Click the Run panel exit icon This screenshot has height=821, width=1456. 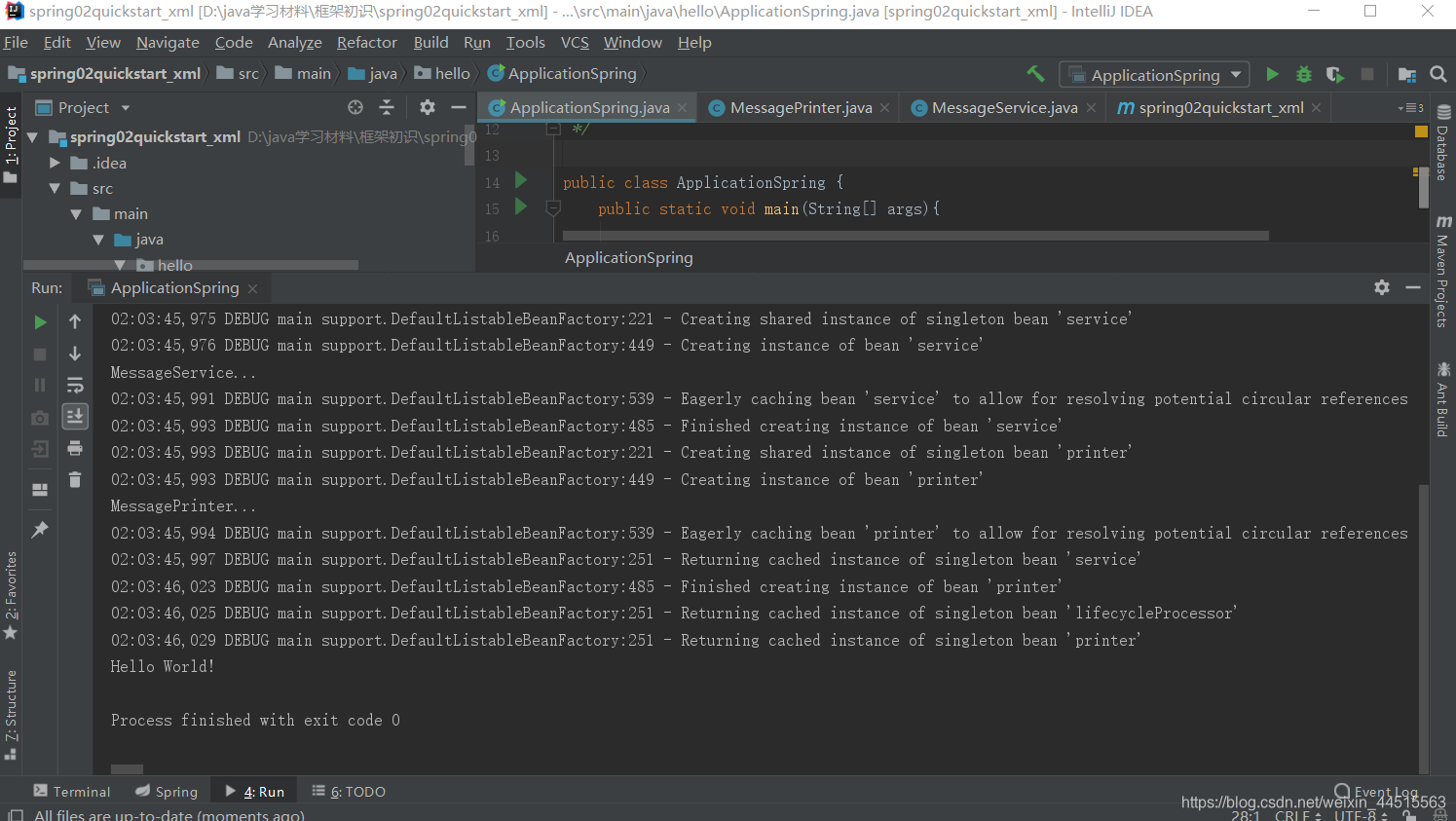click(x=40, y=449)
